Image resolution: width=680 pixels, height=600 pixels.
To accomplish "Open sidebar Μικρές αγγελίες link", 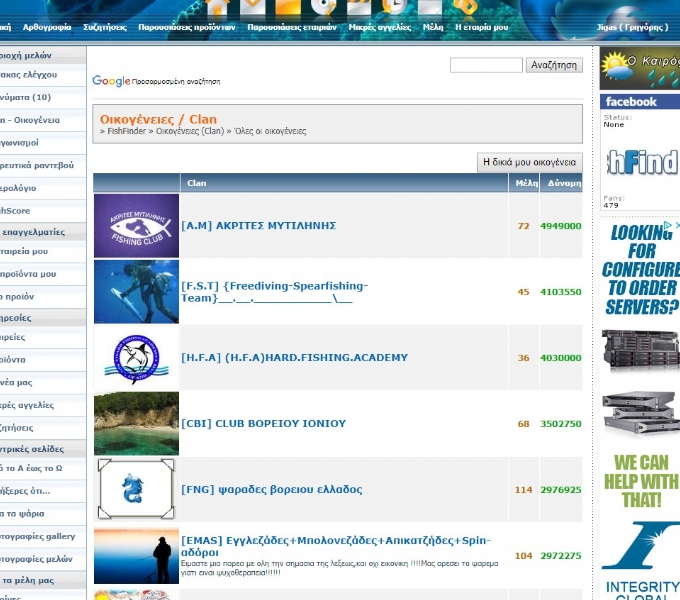I will 27,405.
